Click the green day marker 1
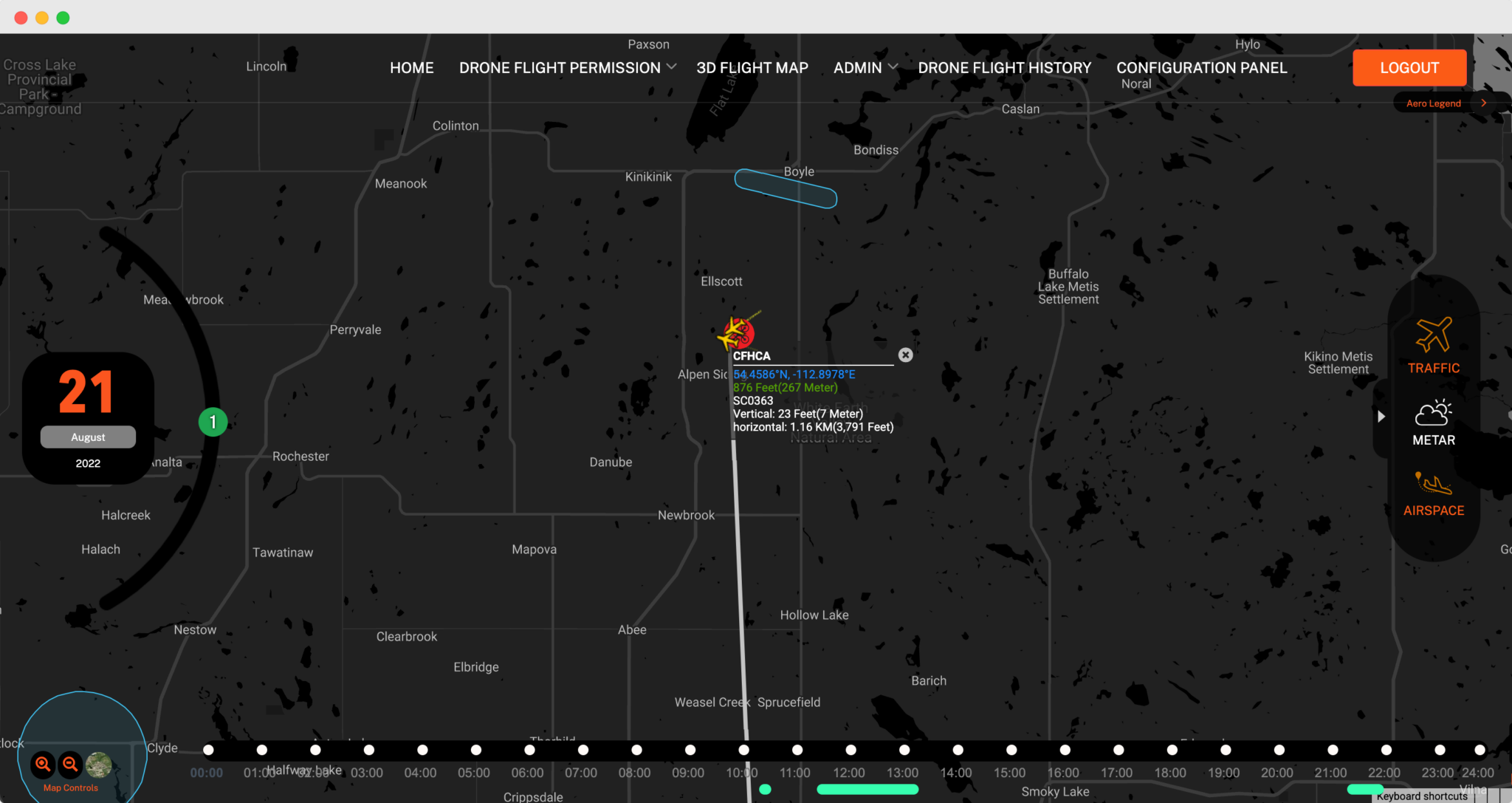 (x=213, y=422)
